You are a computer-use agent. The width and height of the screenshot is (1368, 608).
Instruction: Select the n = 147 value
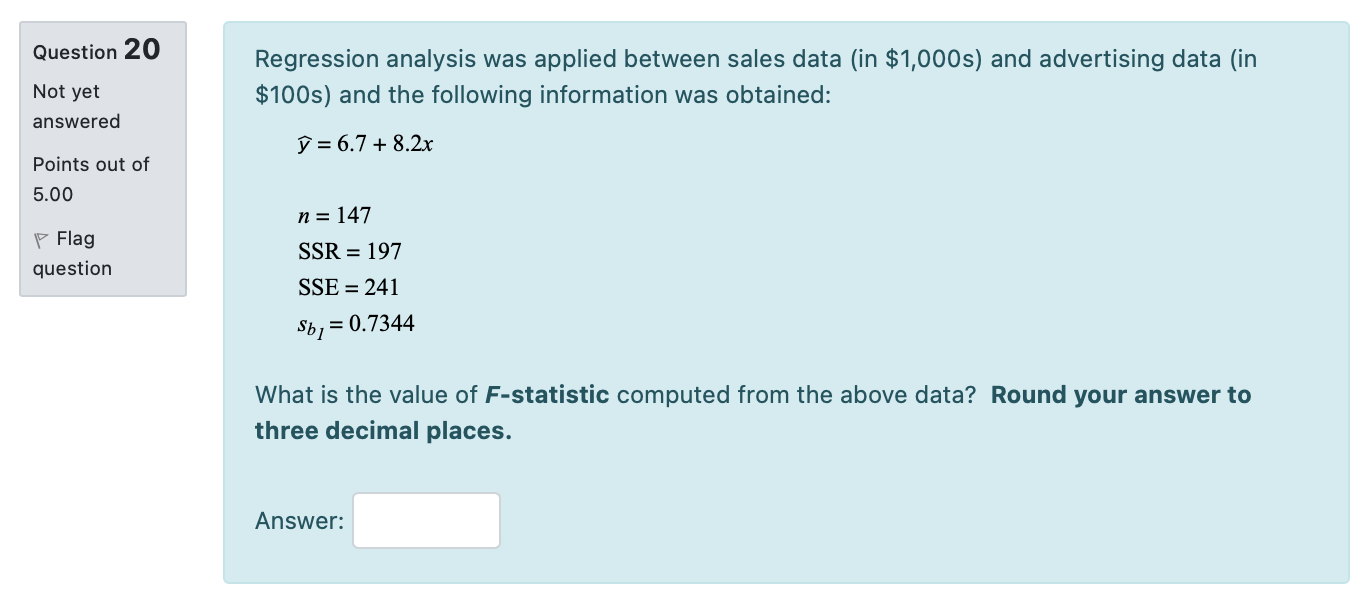334,215
